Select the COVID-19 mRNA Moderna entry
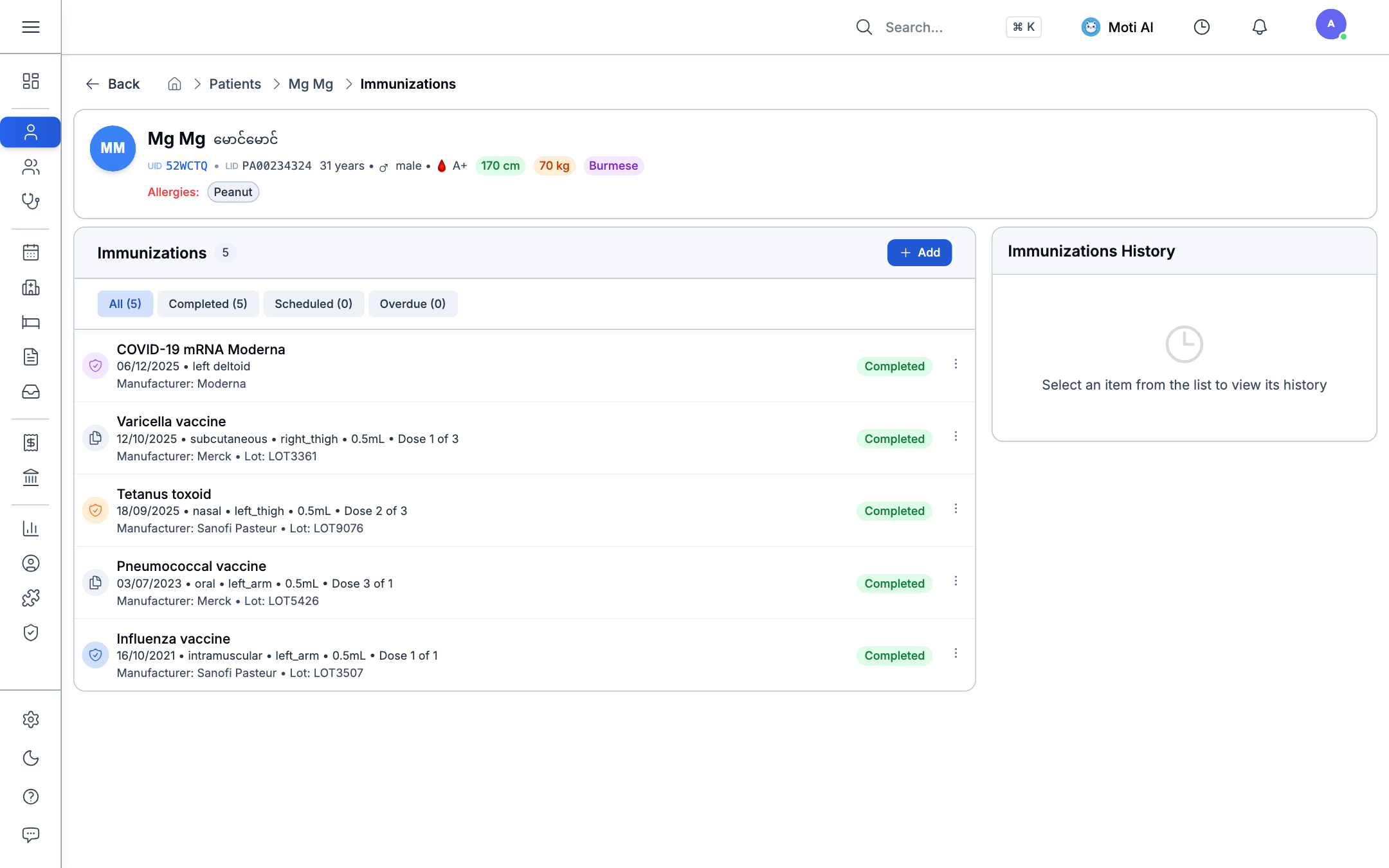This screenshot has width=1389, height=868. coord(524,366)
